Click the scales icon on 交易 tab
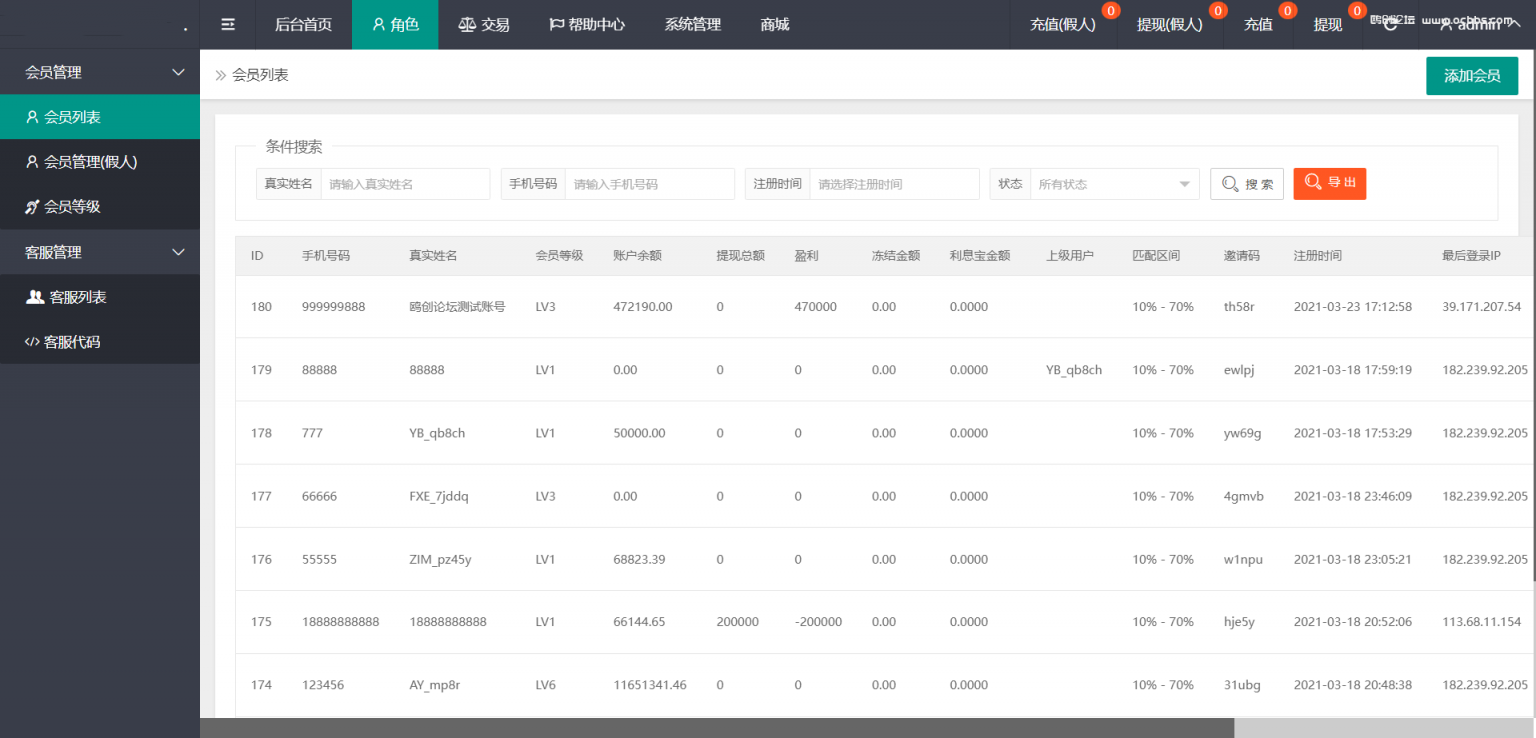Image resolution: width=1536 pixels, height=738 pixels. [466, 25]
